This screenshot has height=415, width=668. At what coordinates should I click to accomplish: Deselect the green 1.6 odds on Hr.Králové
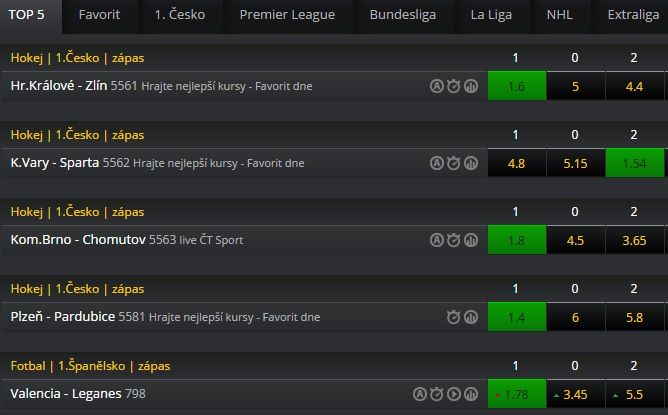[517, 86]
